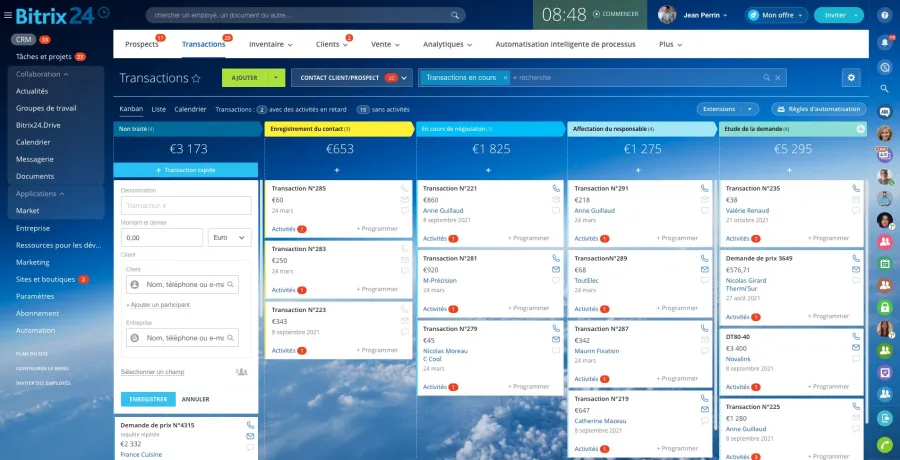
Task: Click email icon on Transaction N°281 card
Action: click(556, 269)
